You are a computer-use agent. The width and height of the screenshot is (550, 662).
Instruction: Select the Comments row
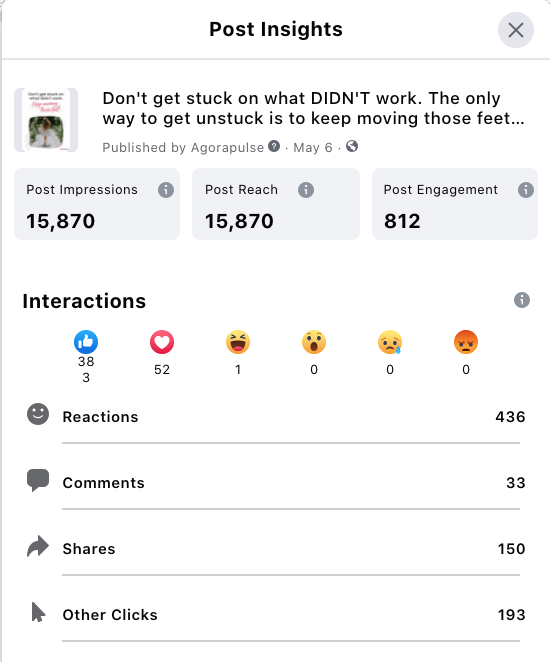274,483
